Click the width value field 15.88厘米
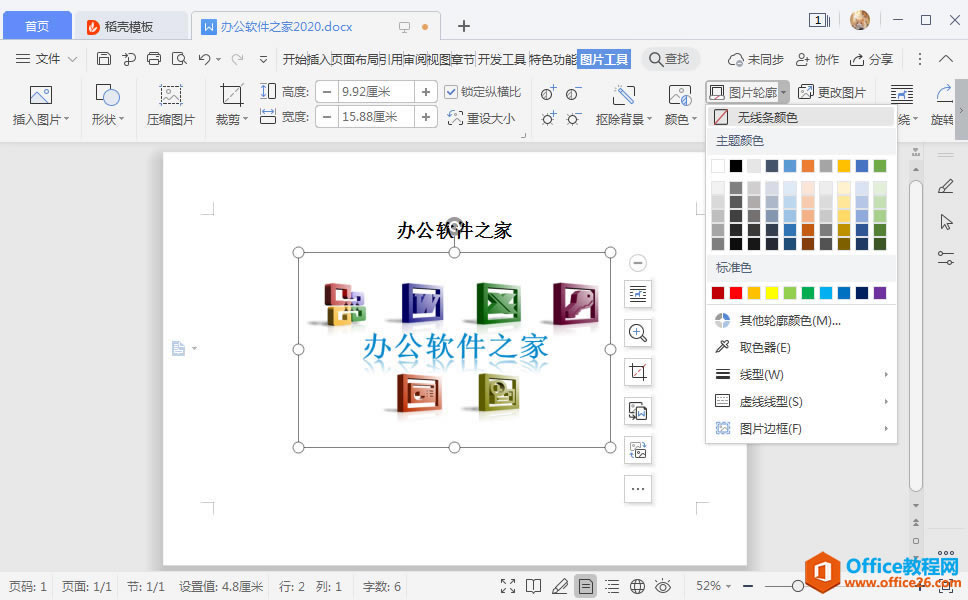 click(x=375, y=117)
